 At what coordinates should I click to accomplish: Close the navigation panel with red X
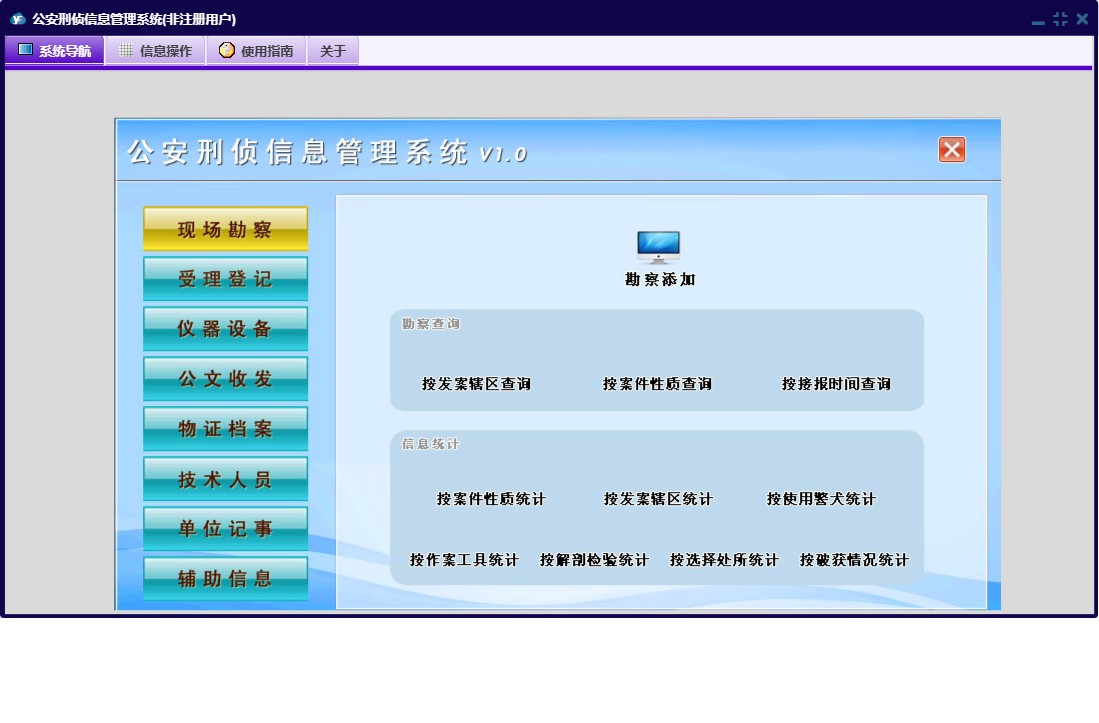click(951, 150)
